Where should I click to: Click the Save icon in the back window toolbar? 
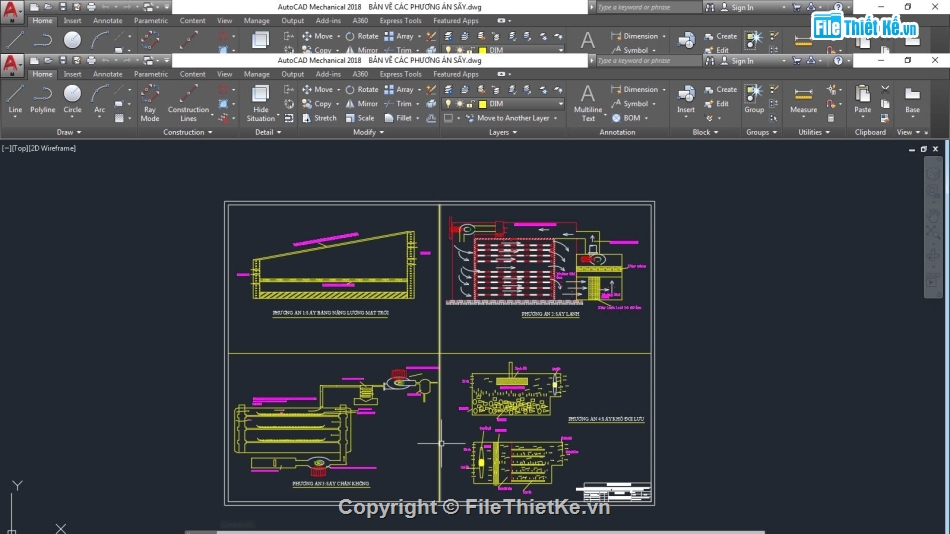coord(62,7)
